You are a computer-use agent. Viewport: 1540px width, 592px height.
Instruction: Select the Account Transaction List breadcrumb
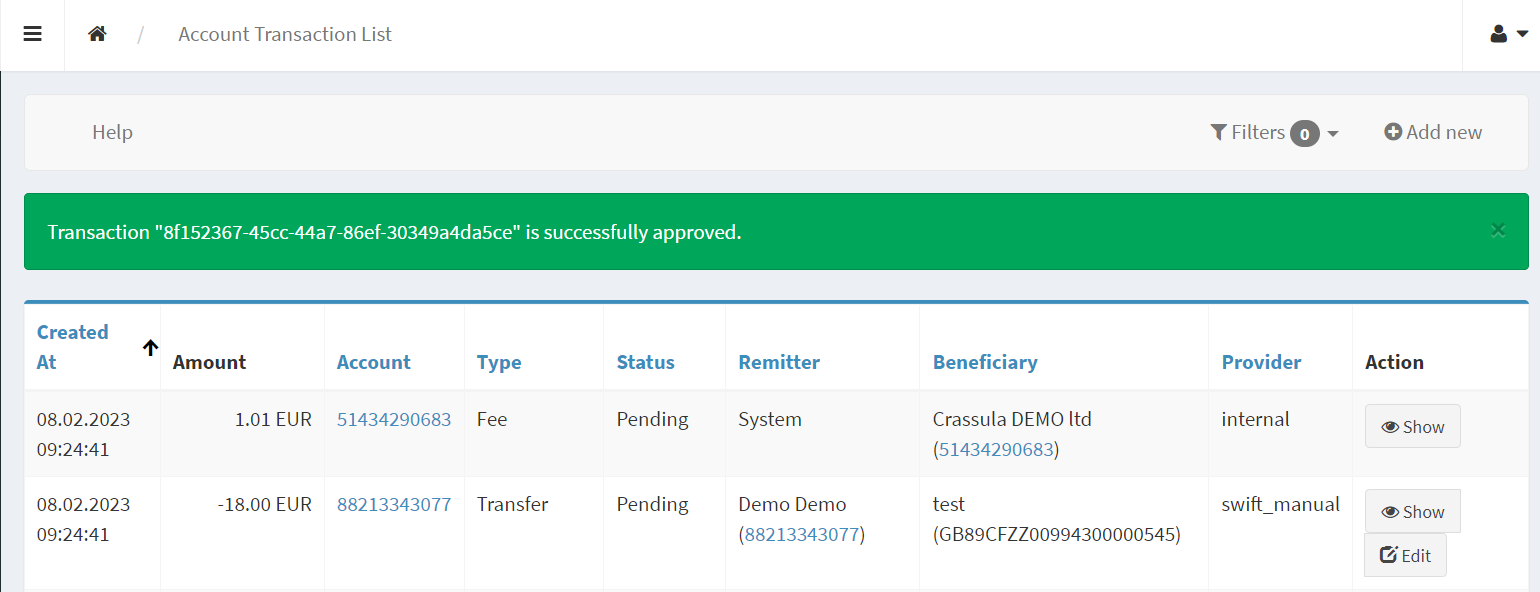click(284, 34)
